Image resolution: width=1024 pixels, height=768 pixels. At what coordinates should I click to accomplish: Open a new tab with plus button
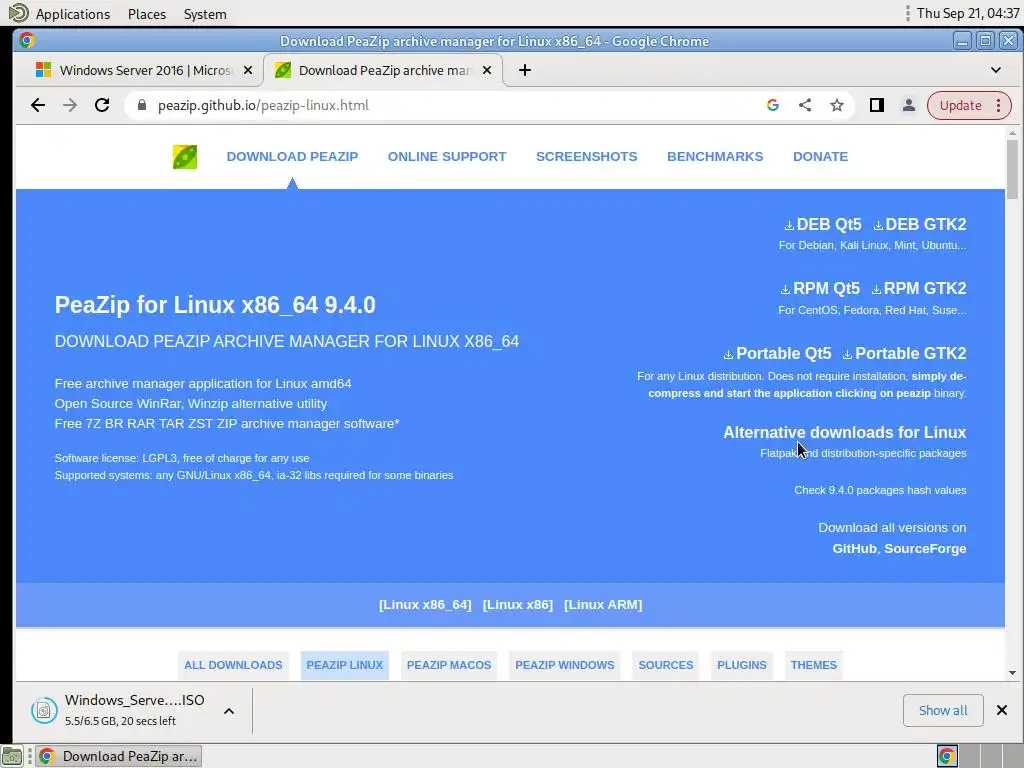(x=524, y=70)
